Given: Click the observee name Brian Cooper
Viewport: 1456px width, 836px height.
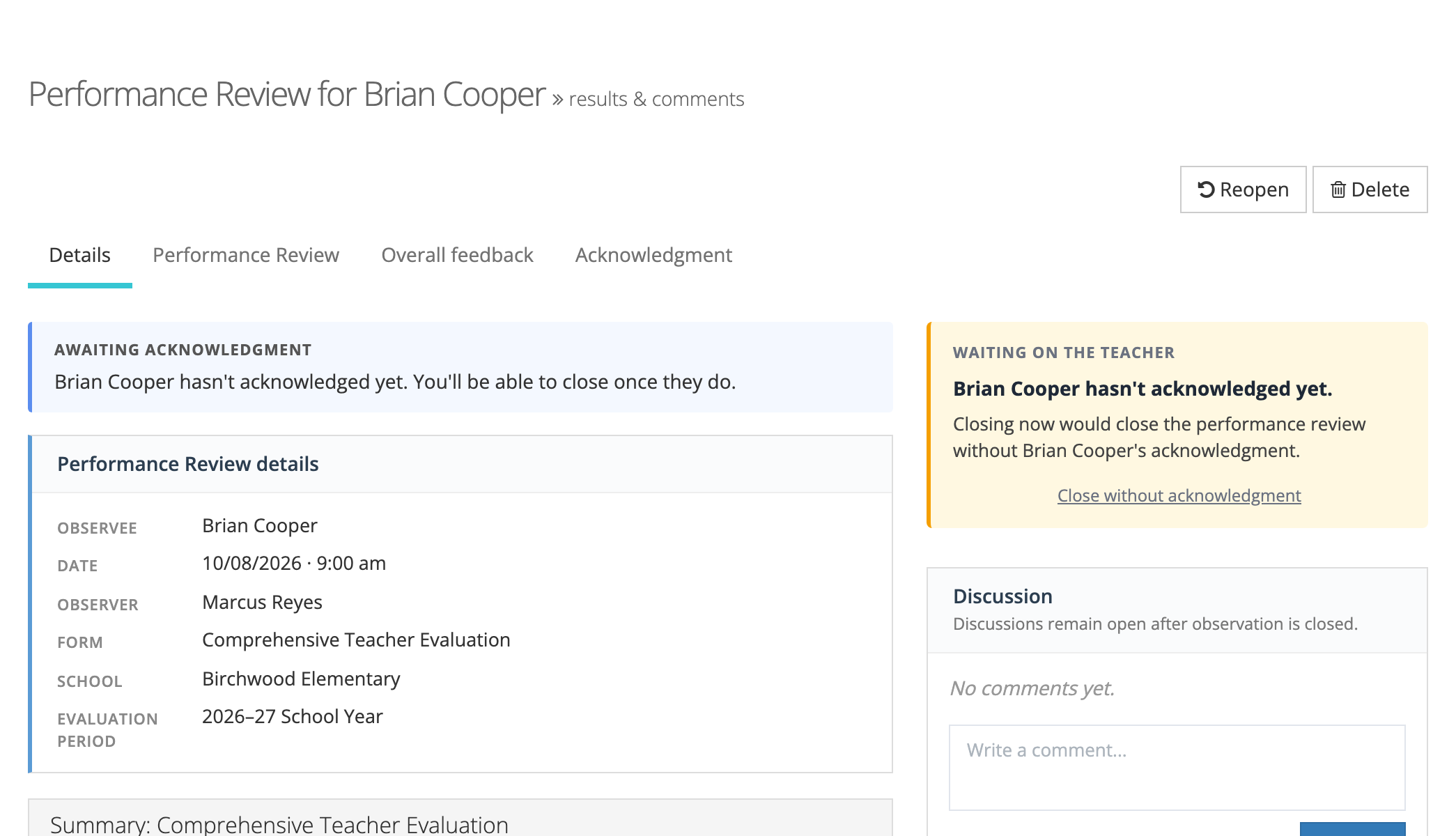Looking at the screenshot, I should 260,525.
